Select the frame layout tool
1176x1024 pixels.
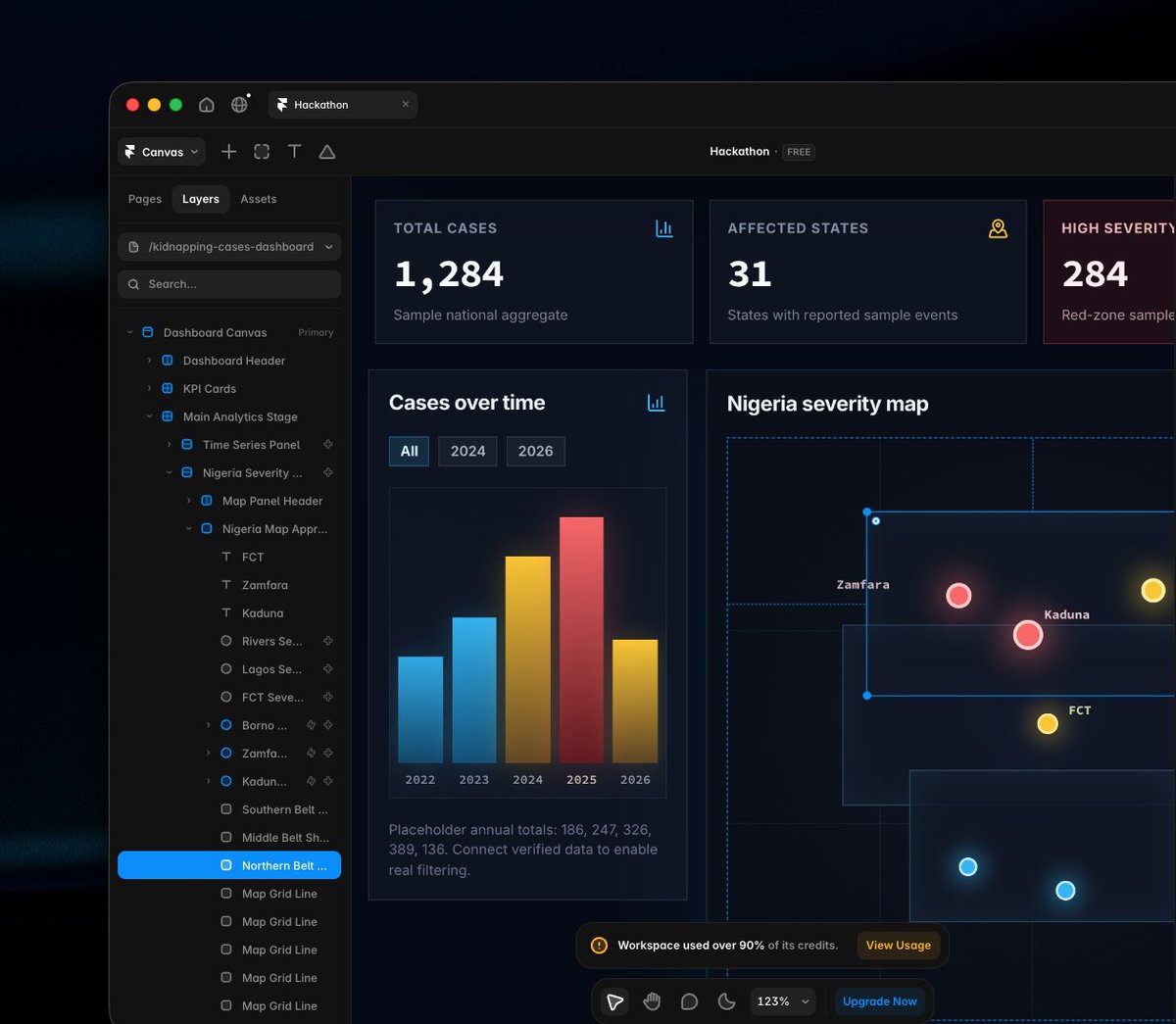[262, 152]
